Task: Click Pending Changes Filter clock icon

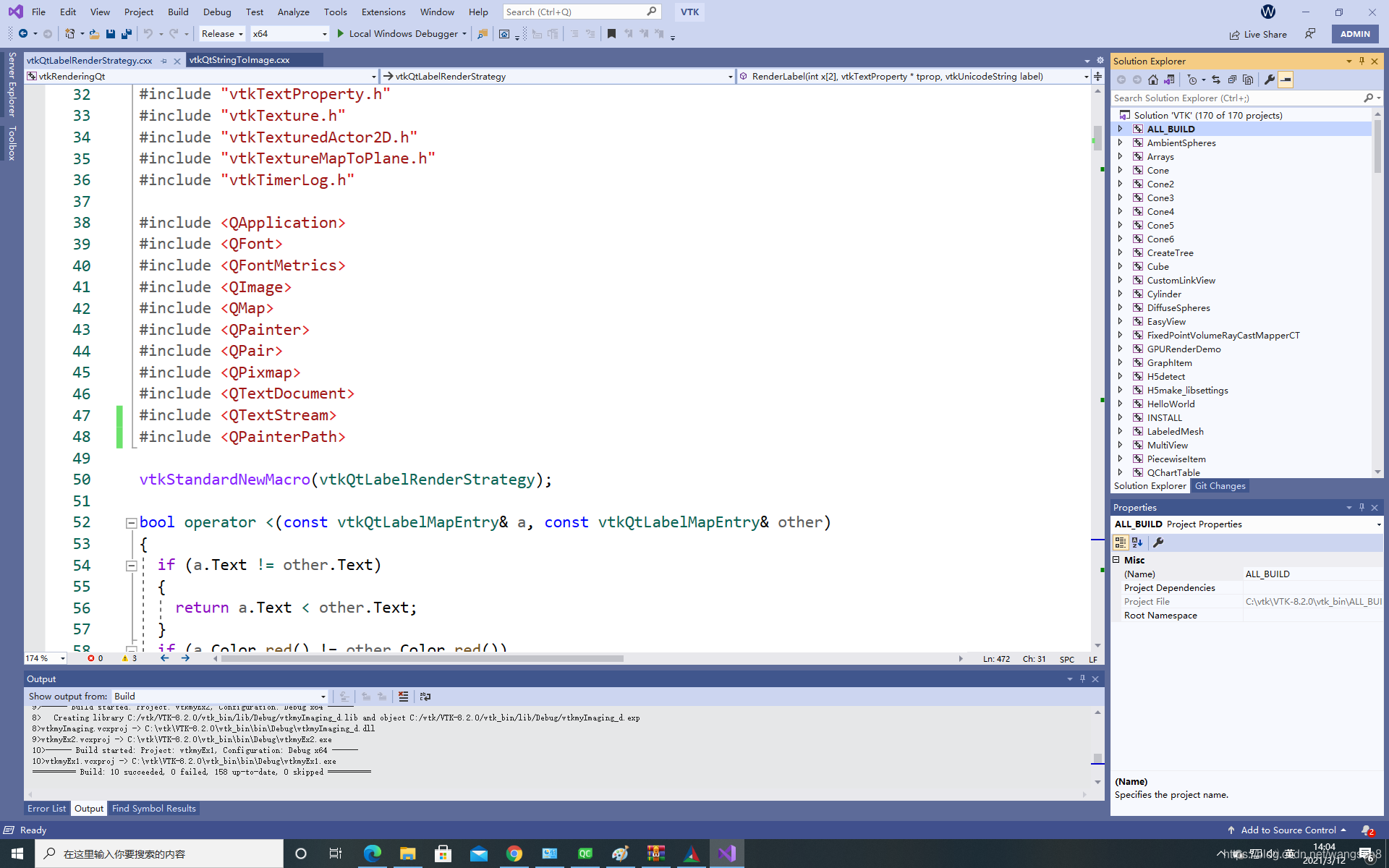Action: (x=1192, y=80)
